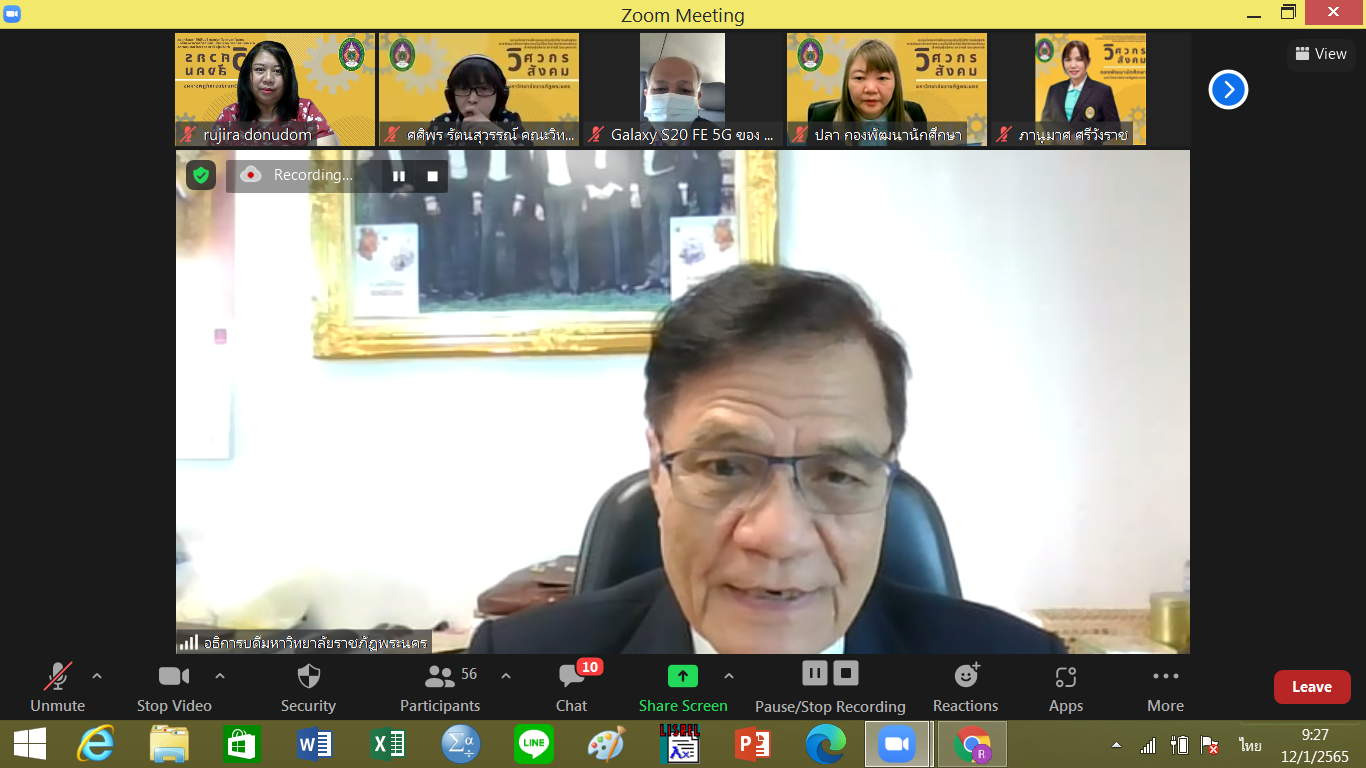Viewport: 1366px width, 768px height.
Task: Click the green Share Screen icon
Action: (x=683, y=677)
